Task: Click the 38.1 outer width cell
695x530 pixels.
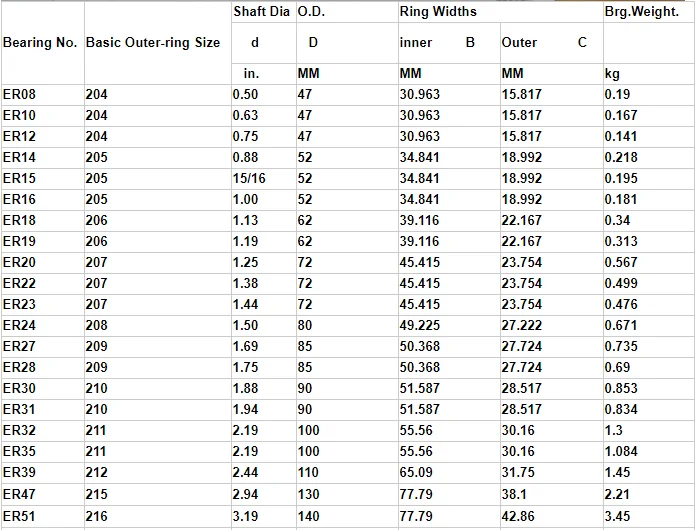Action: 515,494
